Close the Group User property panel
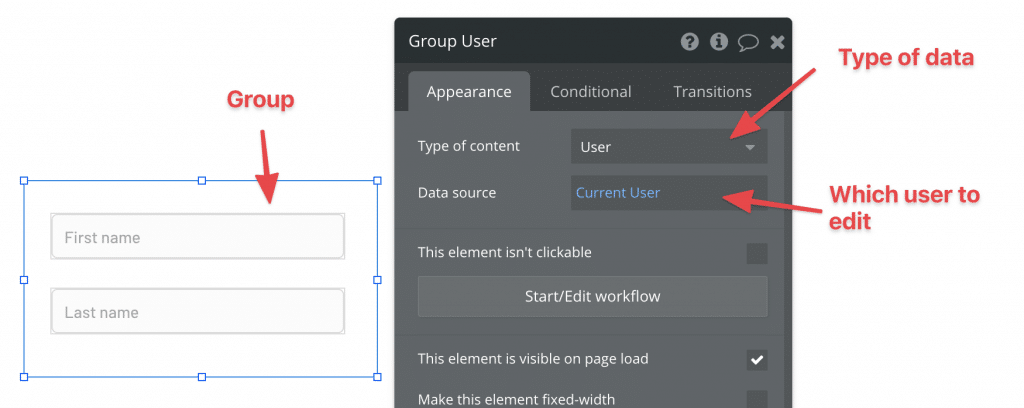The image size is (1024, 408). (777, 42)
